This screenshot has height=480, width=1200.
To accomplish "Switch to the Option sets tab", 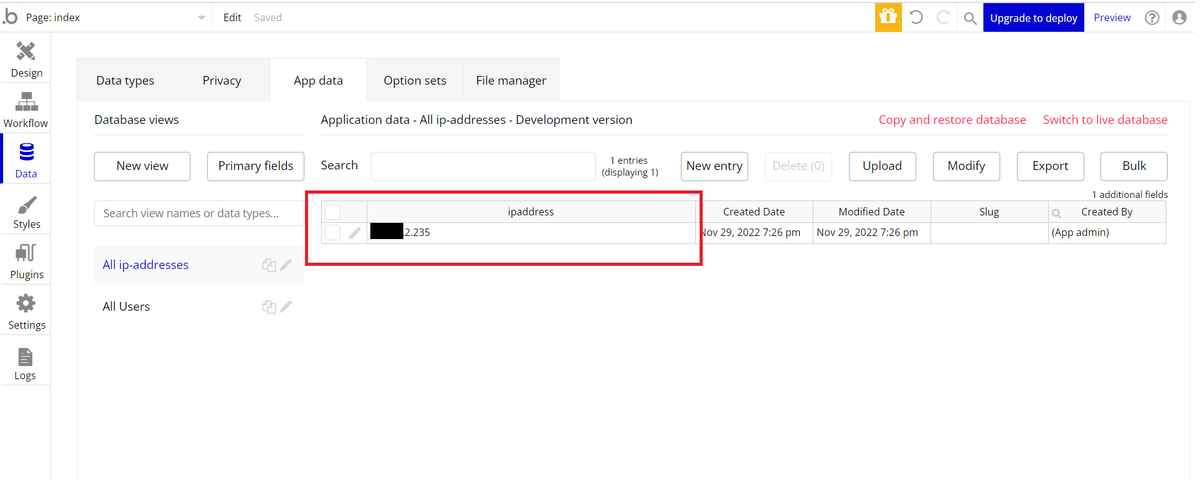I will (x=415, y=80).
